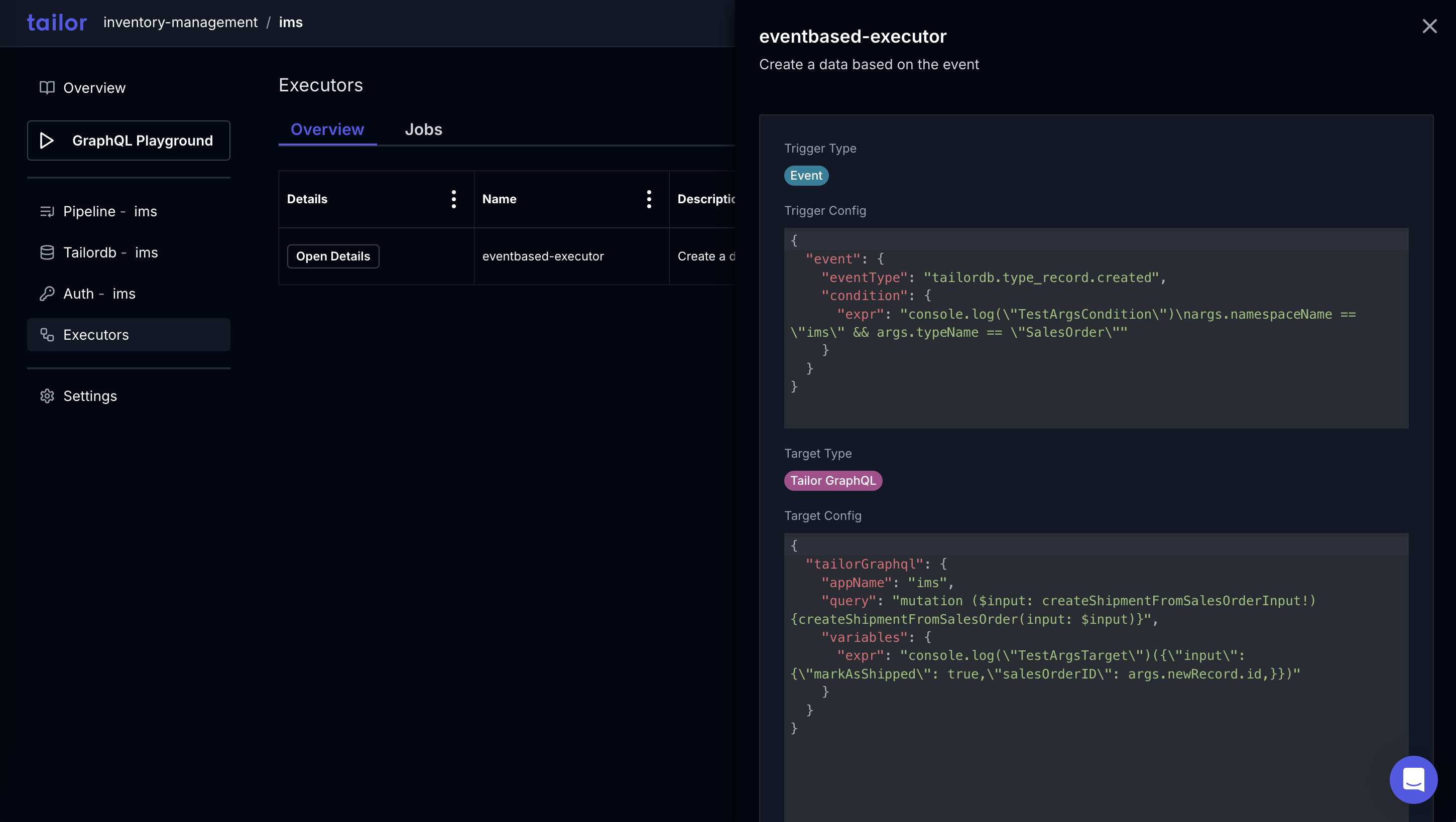Click the Trigger Type label
This screenshot has width=1456, height=822.
[x=820, y=148]
